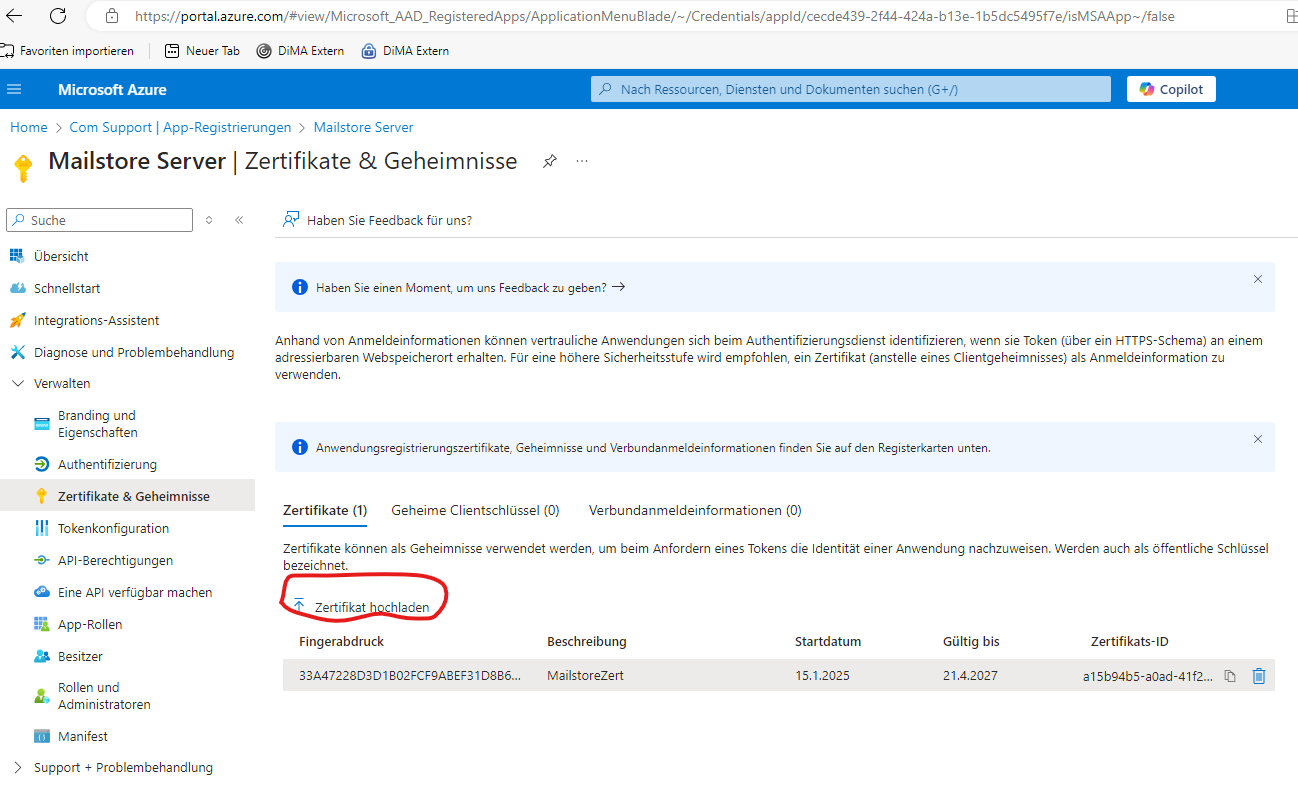1298x811 pixels.
Task: Copy the certificate ID to clipboard
Action: pyautogui.click(x=1230, y=676)
